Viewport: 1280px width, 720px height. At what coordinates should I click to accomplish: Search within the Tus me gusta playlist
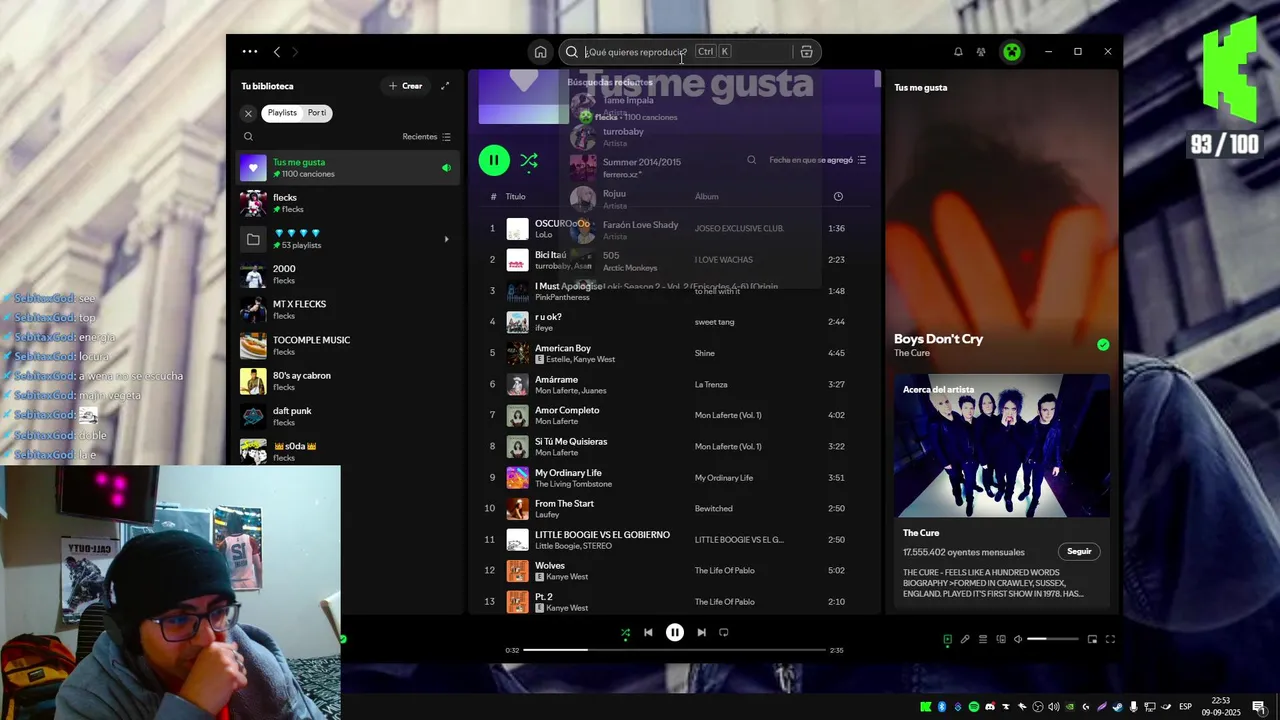pos(751,160)
